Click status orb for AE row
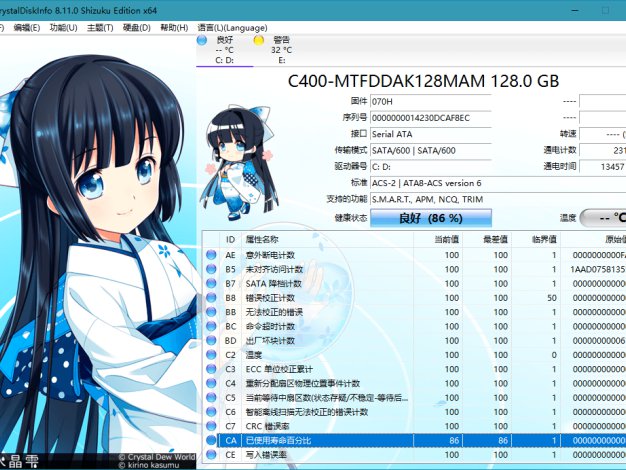626x470 pixels. point(211,255)
